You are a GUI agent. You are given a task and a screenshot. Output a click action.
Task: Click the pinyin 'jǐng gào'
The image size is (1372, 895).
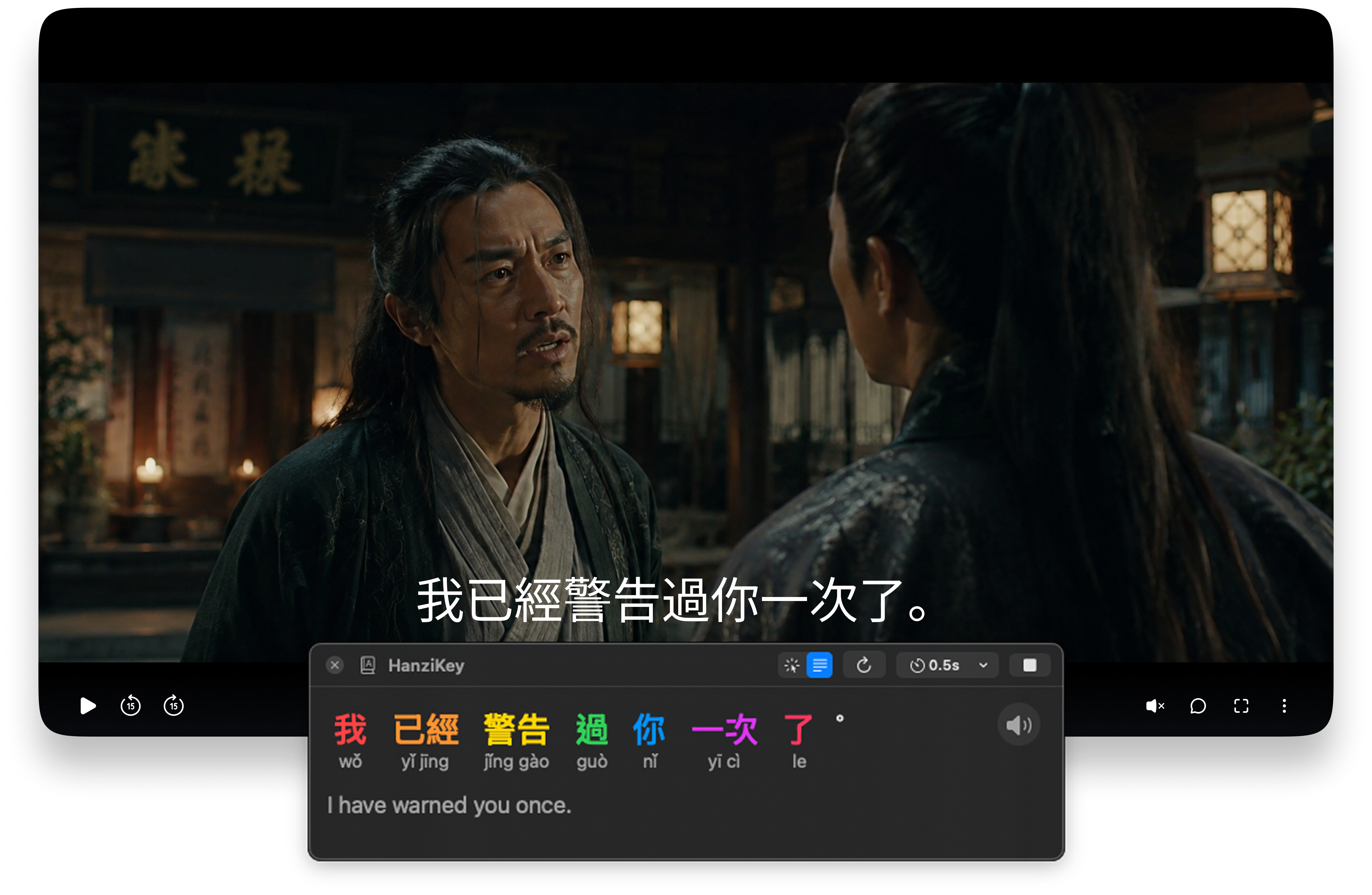(517, 762)
